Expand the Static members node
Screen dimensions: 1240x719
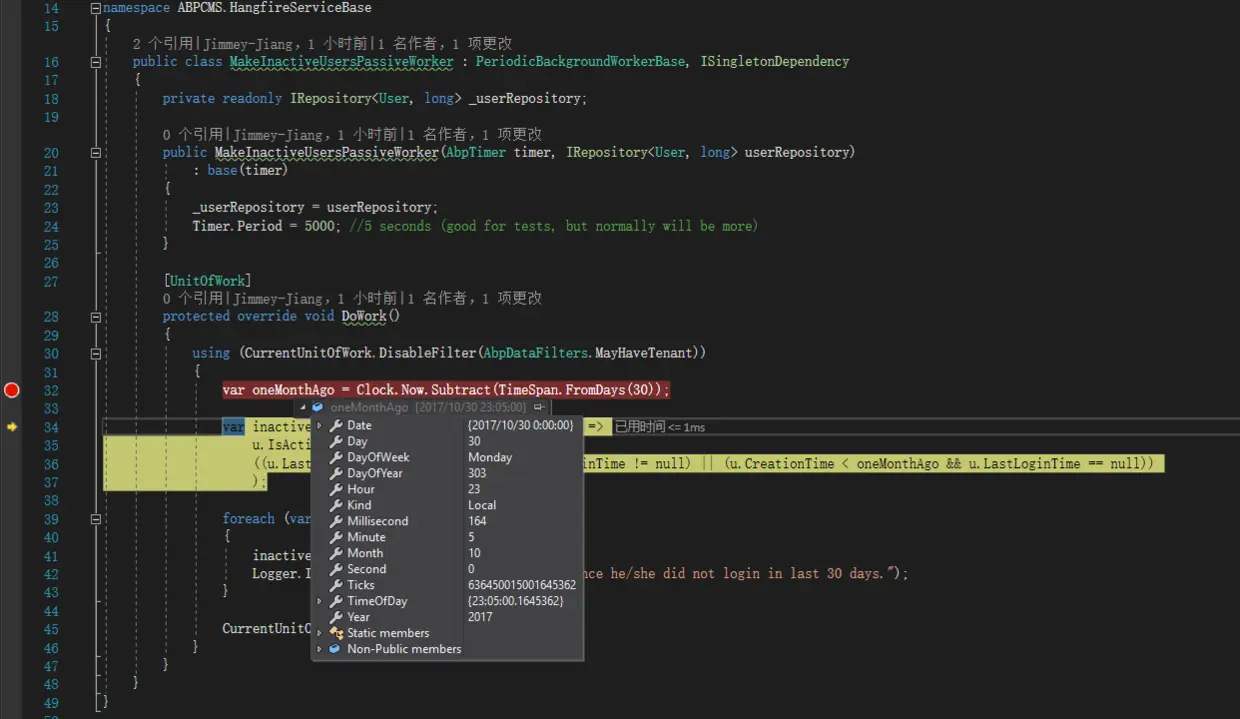pyautogui.click(x=320, y=633)
